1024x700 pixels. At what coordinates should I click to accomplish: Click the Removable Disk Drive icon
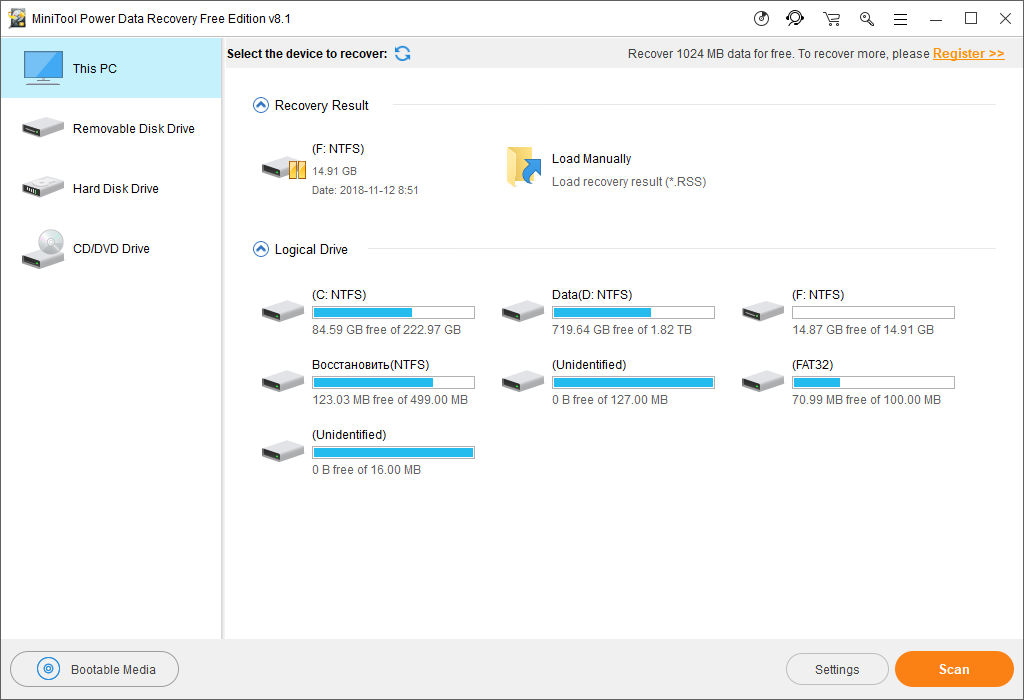pyautogui.click(x=43, y=127)
